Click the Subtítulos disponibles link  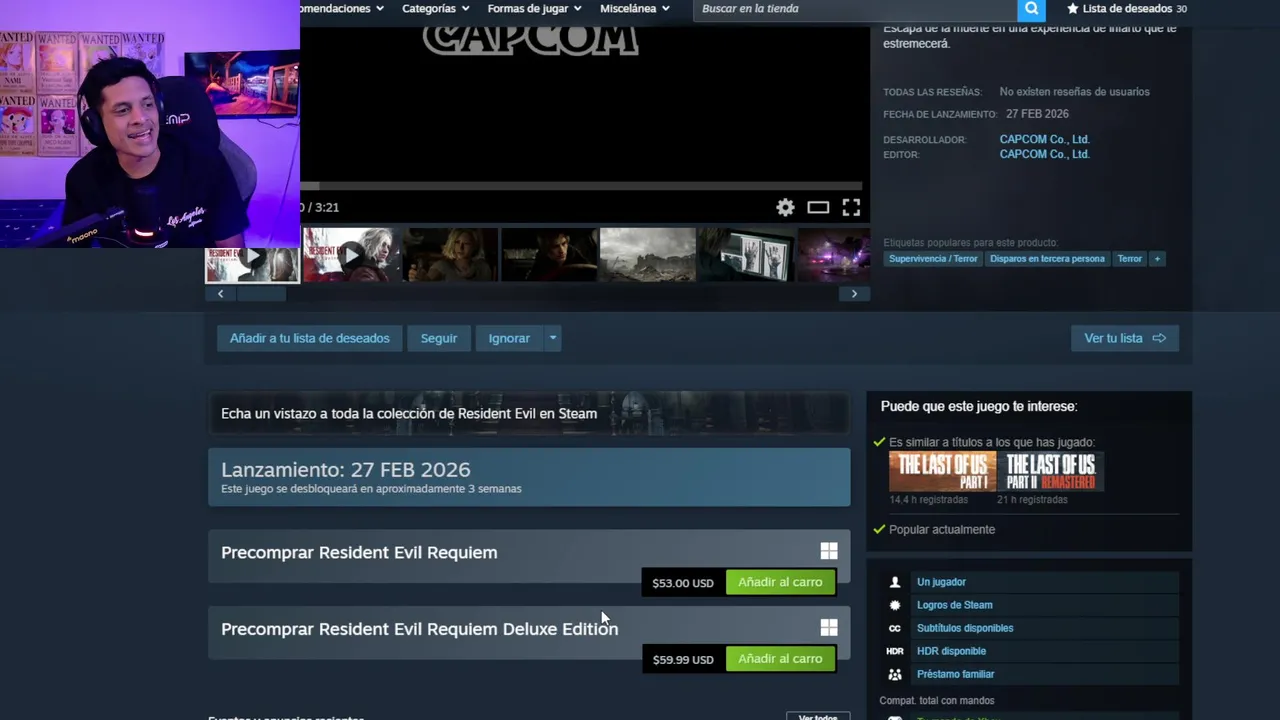click(965, 628)
